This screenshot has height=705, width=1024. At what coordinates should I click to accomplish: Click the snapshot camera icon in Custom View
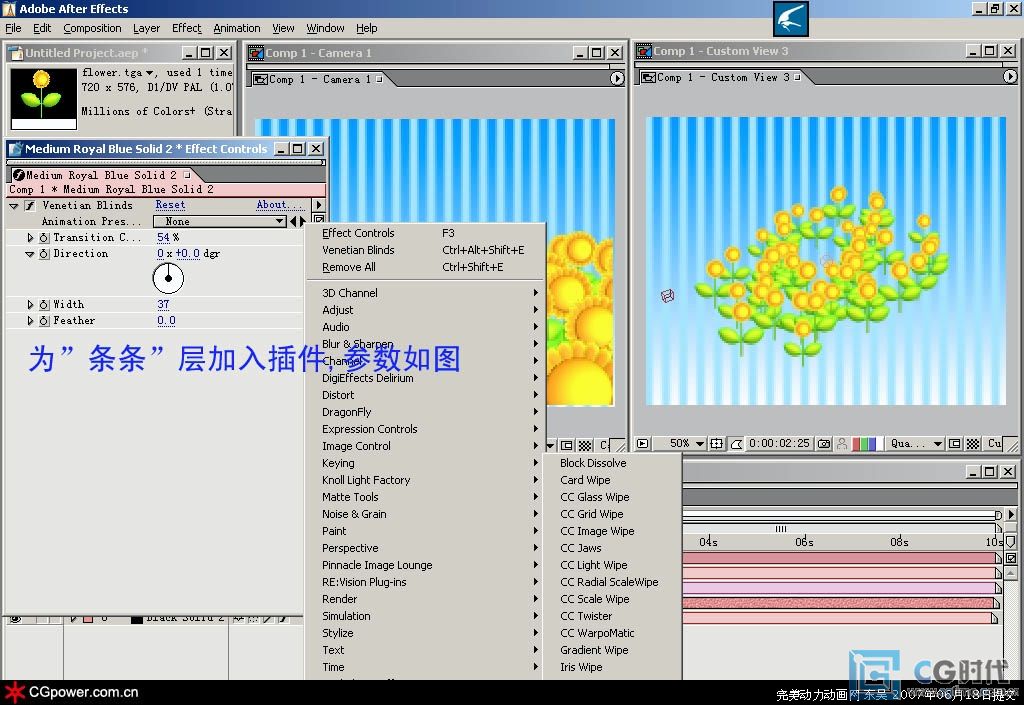coord(824,443)
